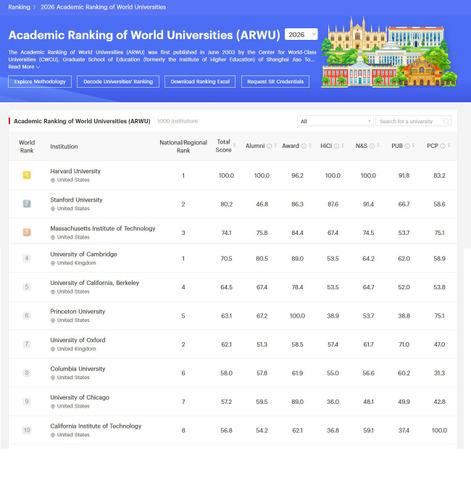
Task: Sort by Alumni column arrows
Action: coord(275,146)
